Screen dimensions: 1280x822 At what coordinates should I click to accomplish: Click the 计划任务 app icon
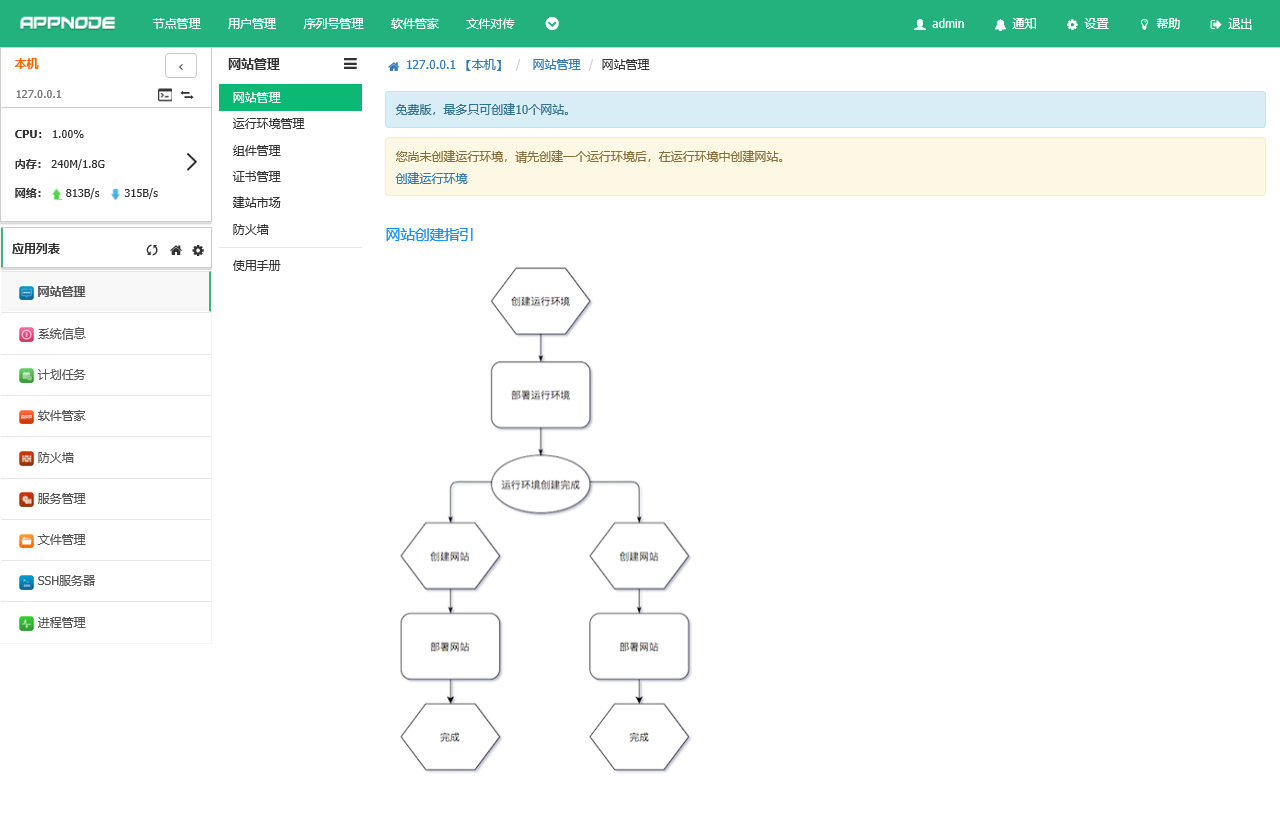click(x=26, y=376)
